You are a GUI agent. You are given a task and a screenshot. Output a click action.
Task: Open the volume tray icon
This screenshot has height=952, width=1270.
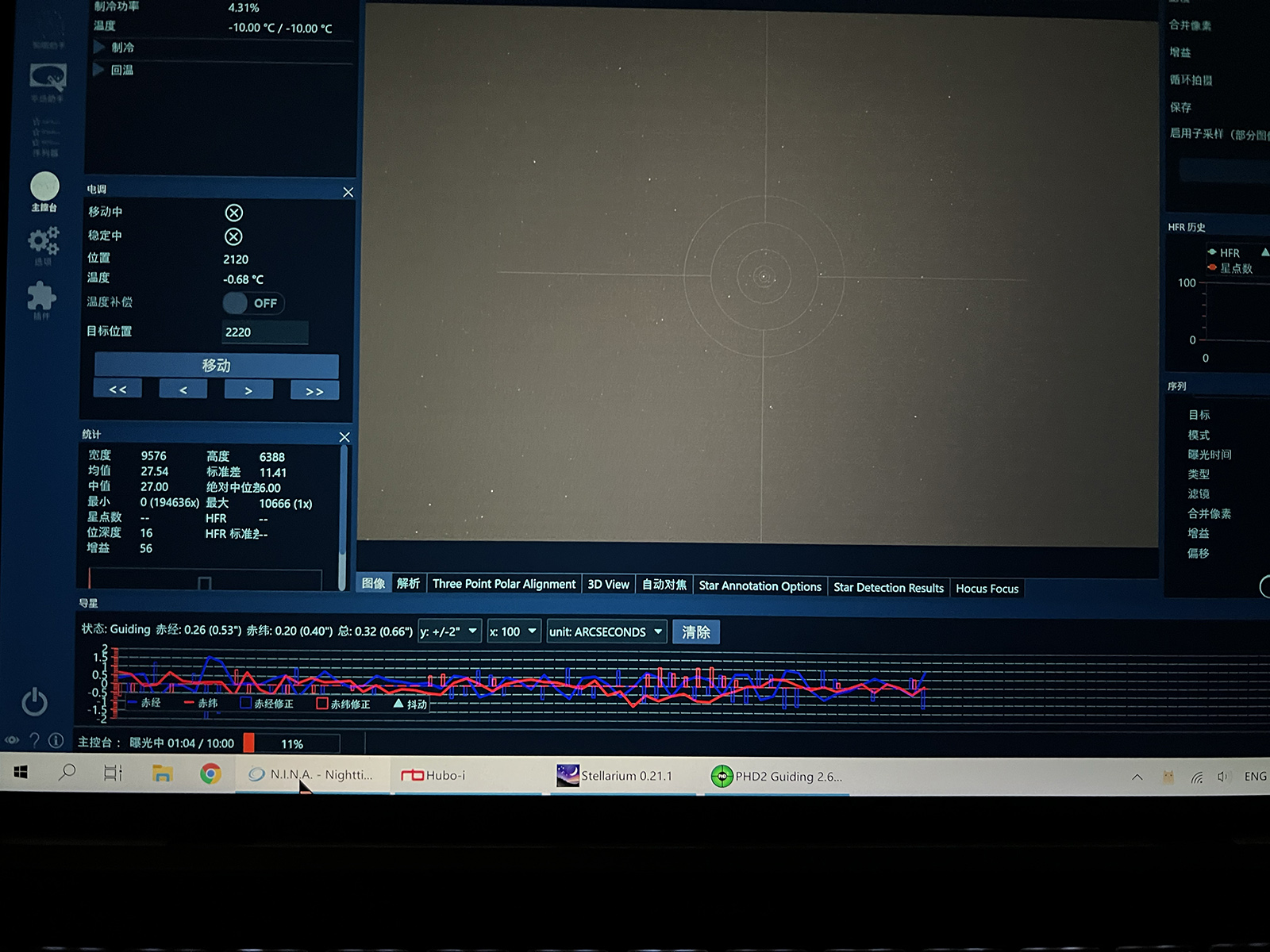point(1223,777)
